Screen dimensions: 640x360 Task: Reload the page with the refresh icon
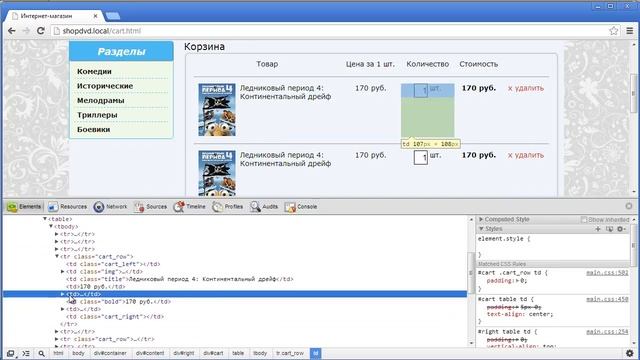[x=40, y=31]
